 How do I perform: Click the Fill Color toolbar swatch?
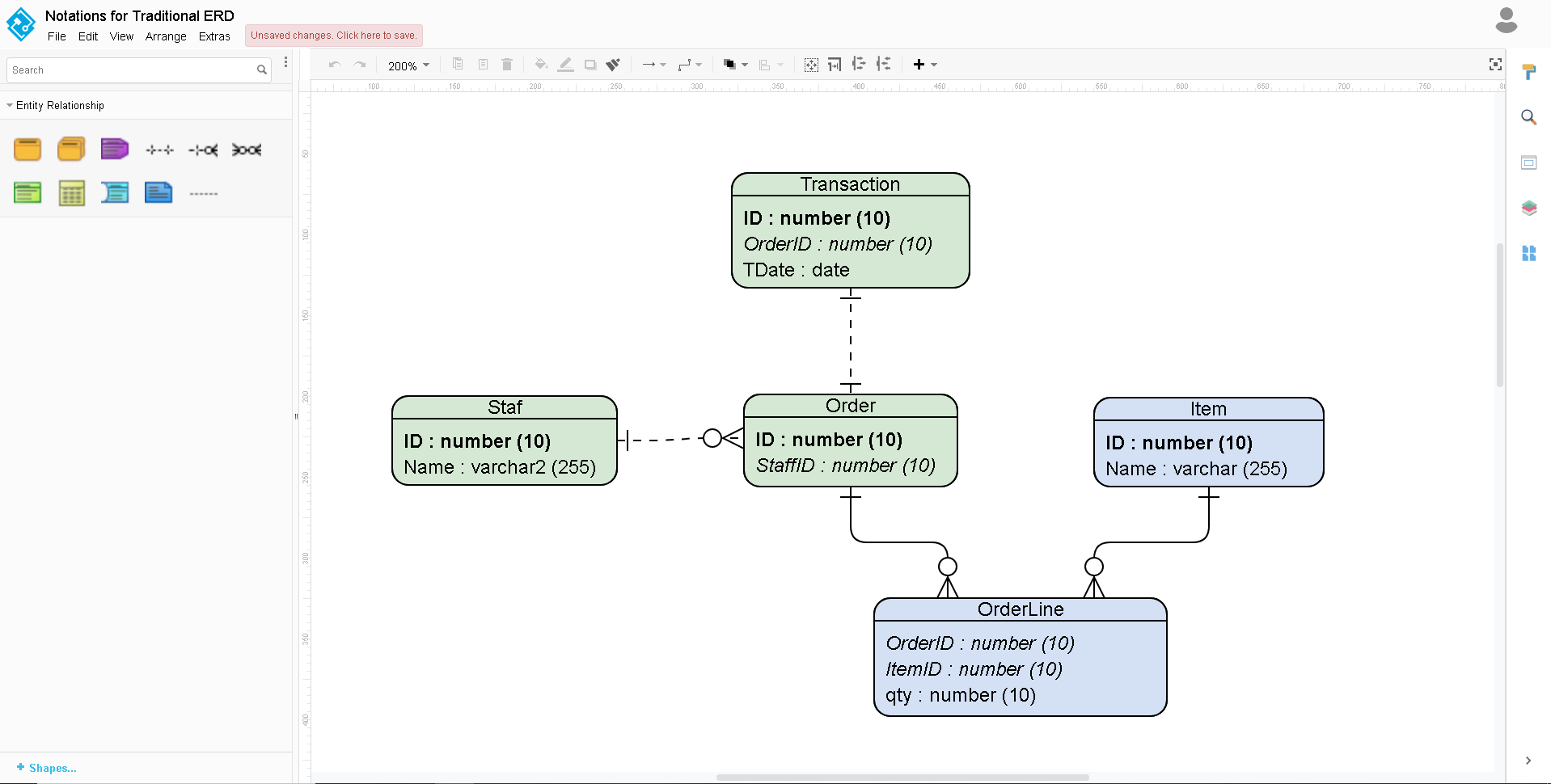pyautogui.click(x=540, y=65)
